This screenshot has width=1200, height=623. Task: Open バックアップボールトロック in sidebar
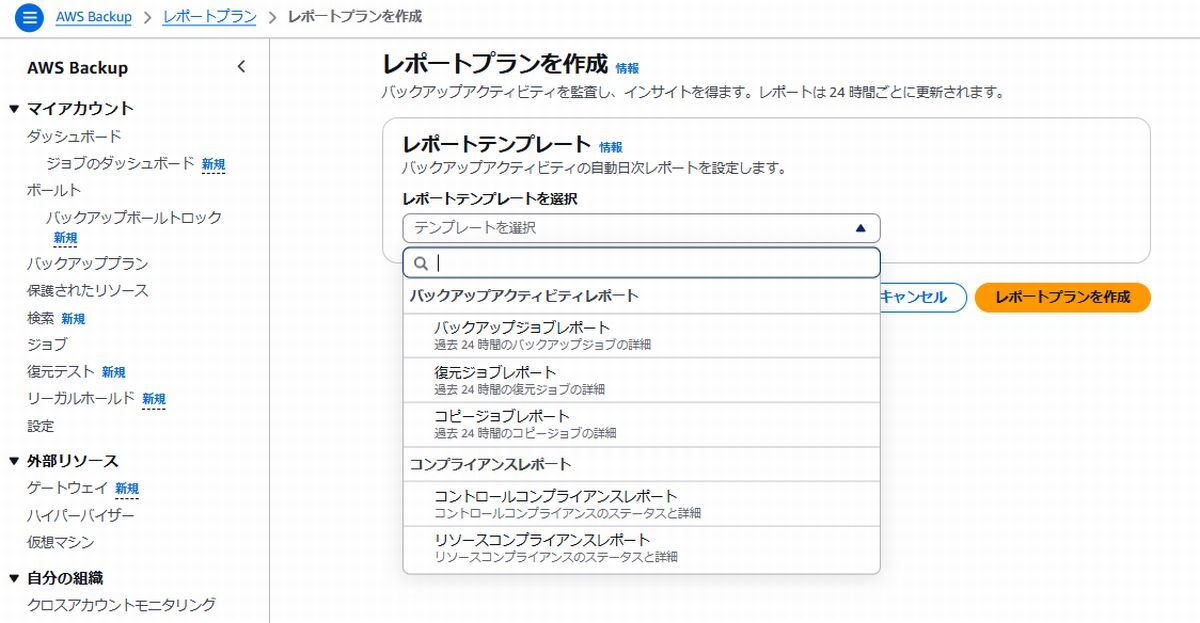tap(134, 217)
